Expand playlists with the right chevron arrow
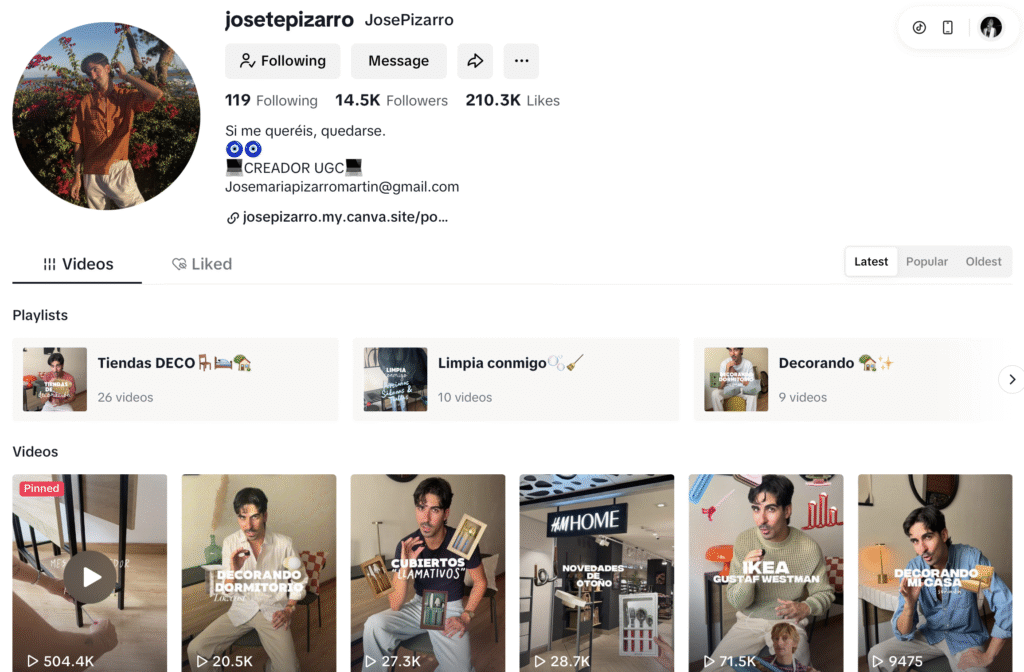 tap(1012, 379)
